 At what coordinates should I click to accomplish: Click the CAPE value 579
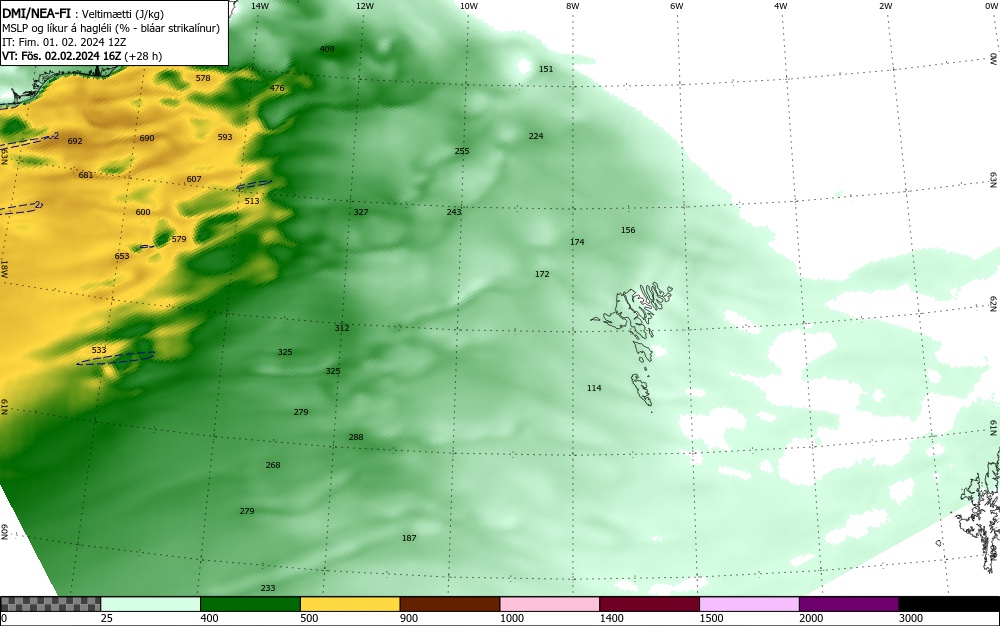tap(179, 239)
